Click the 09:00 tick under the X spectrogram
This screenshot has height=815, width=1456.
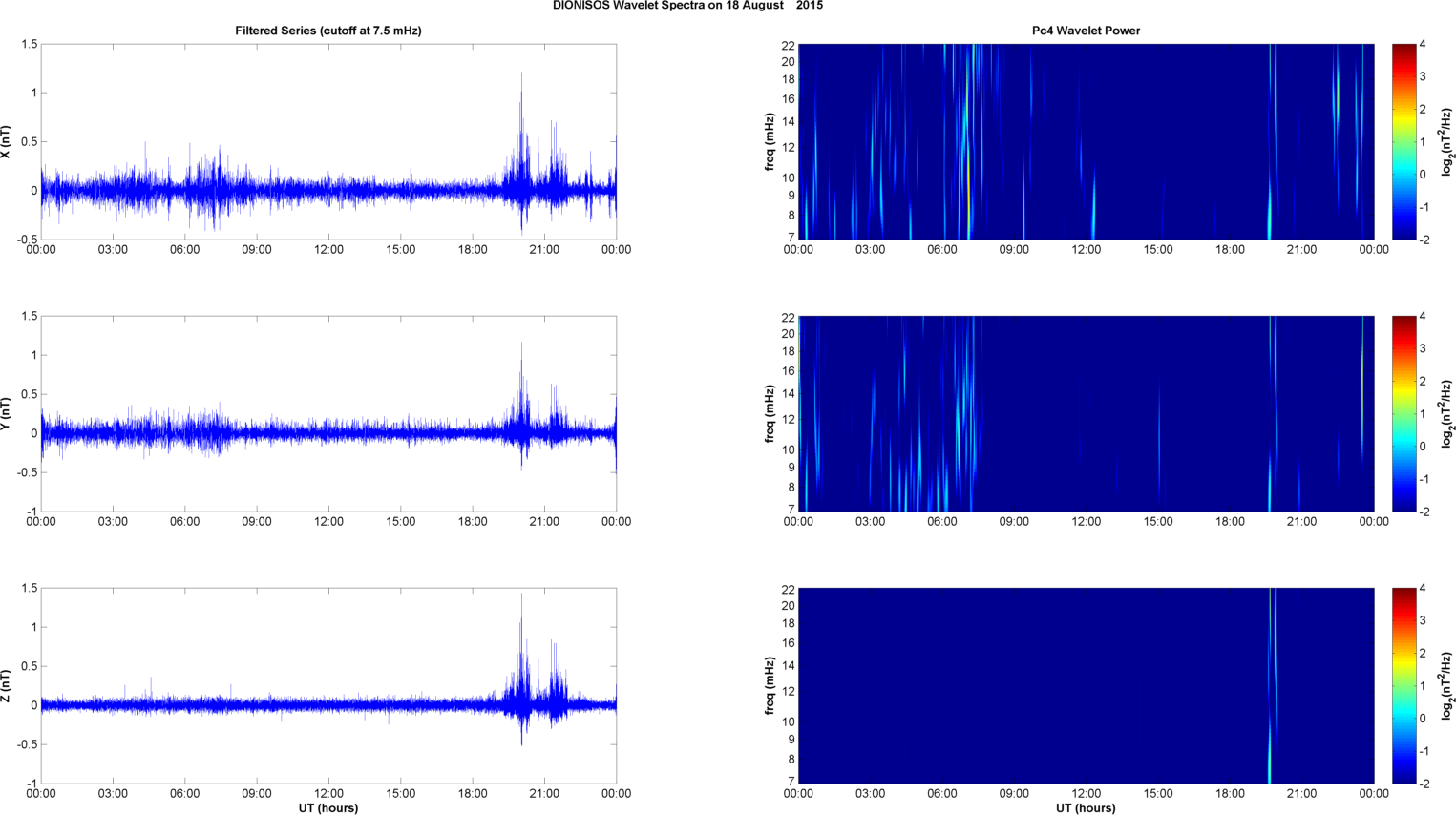point(1014,250)
